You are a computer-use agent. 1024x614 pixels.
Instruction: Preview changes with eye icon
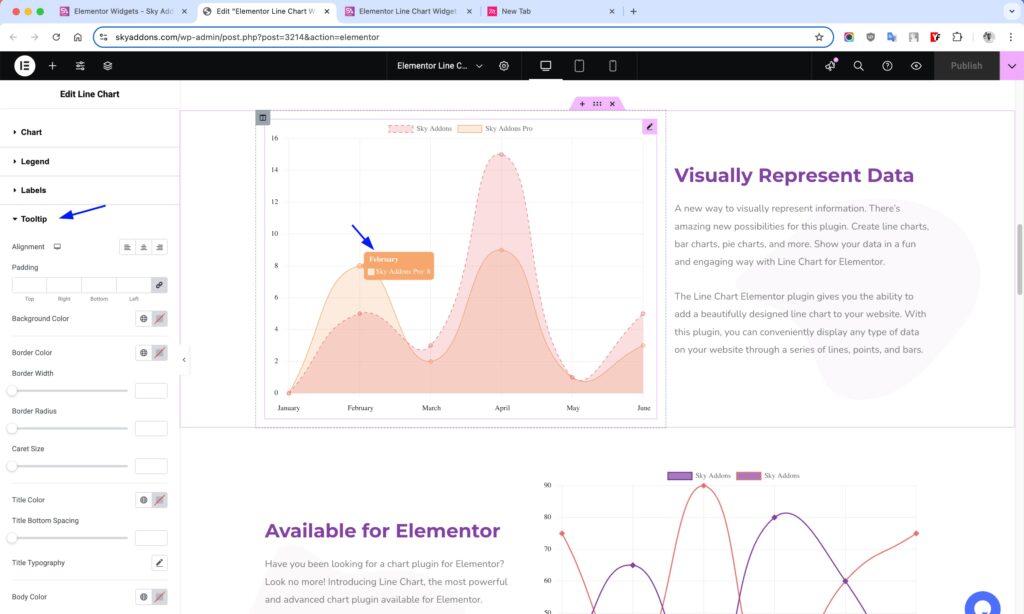coord(916,65)
